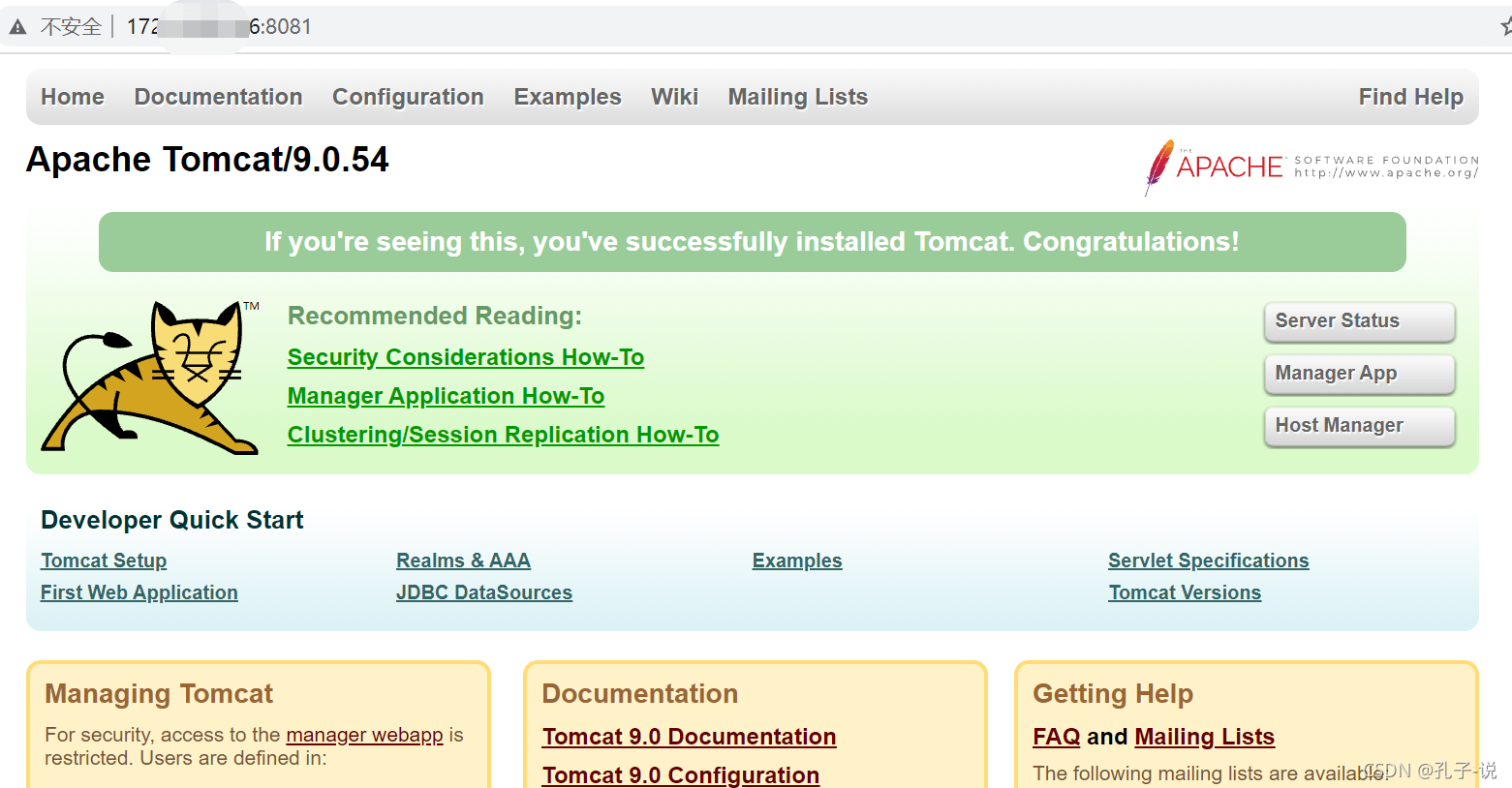Open the JDBC DataSources link
Viewport: 1512px width, 788px height.
pos(484,592)
